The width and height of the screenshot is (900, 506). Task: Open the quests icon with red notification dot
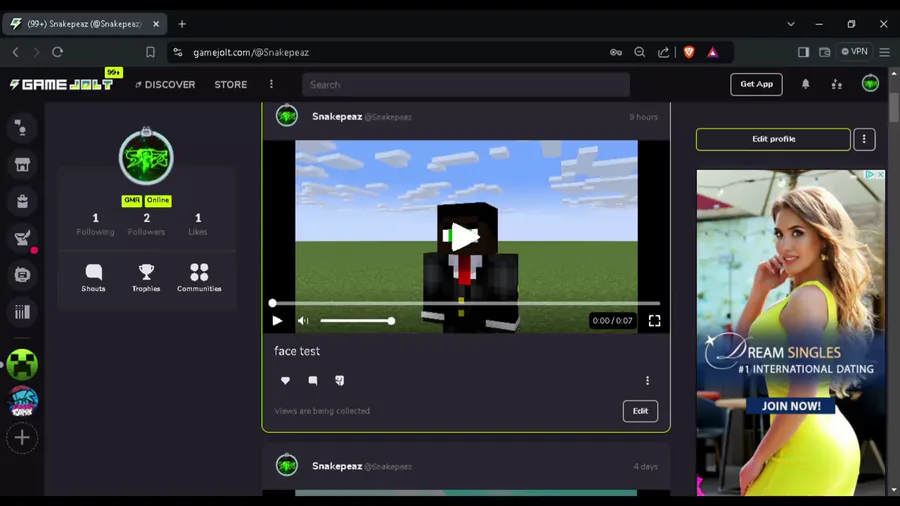23,239
